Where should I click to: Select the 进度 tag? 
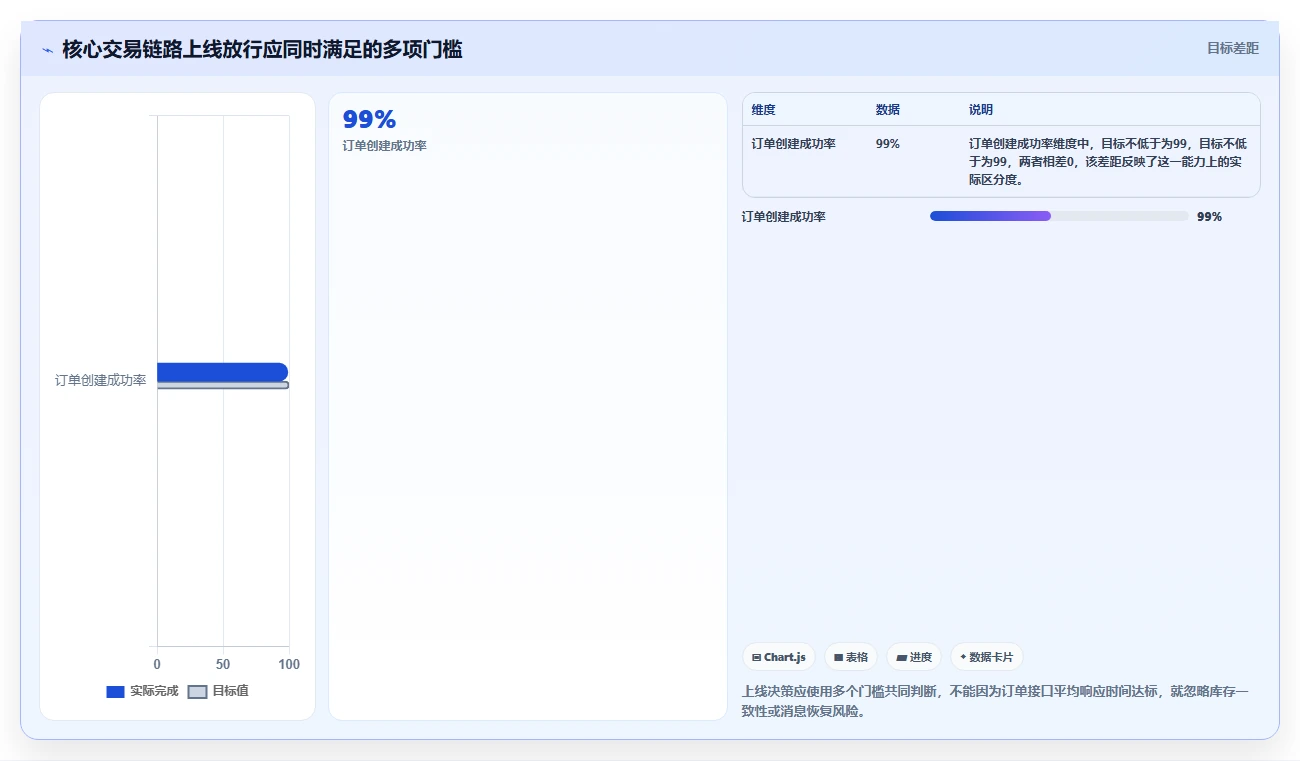[x=914, y=657]
